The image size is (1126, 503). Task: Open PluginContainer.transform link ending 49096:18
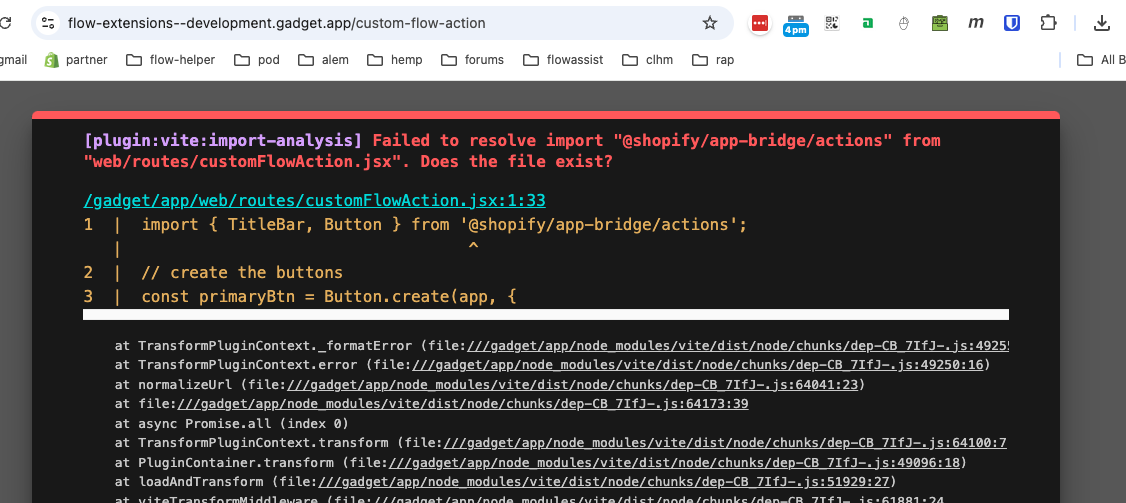click(x=674, y=462)
